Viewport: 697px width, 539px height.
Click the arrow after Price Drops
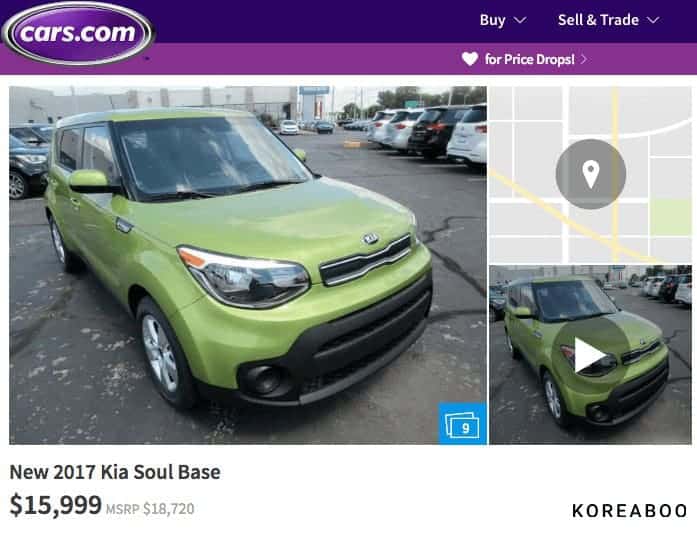pyautogui.click(x=584, y=59)
